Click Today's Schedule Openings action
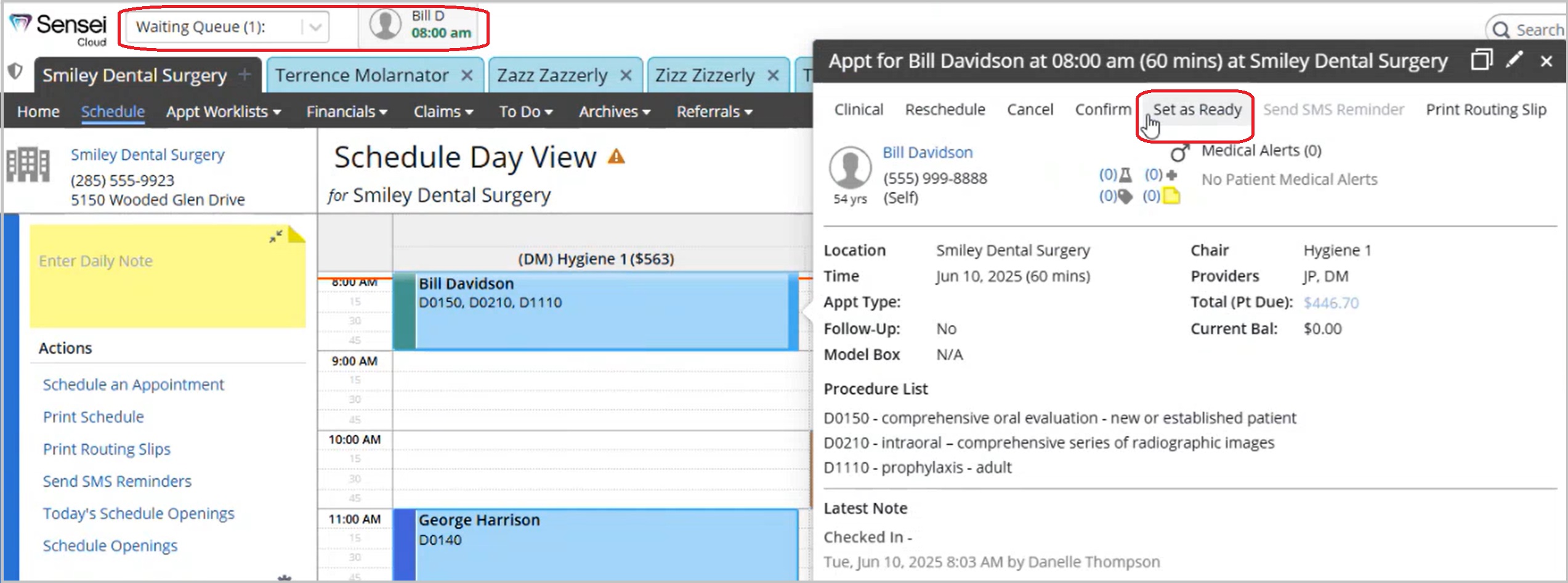 (x=139, y=513)
